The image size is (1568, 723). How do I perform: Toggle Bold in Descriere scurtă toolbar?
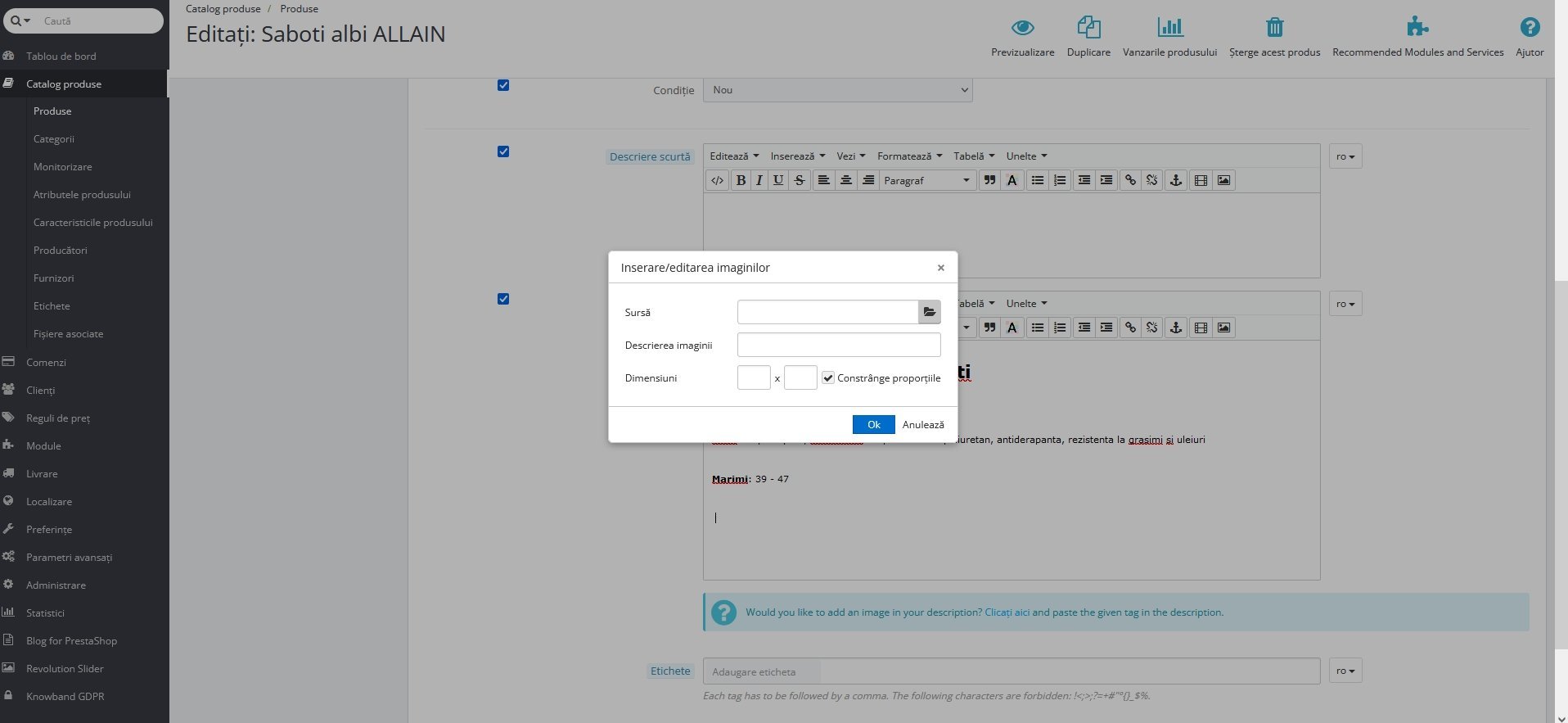741,180
